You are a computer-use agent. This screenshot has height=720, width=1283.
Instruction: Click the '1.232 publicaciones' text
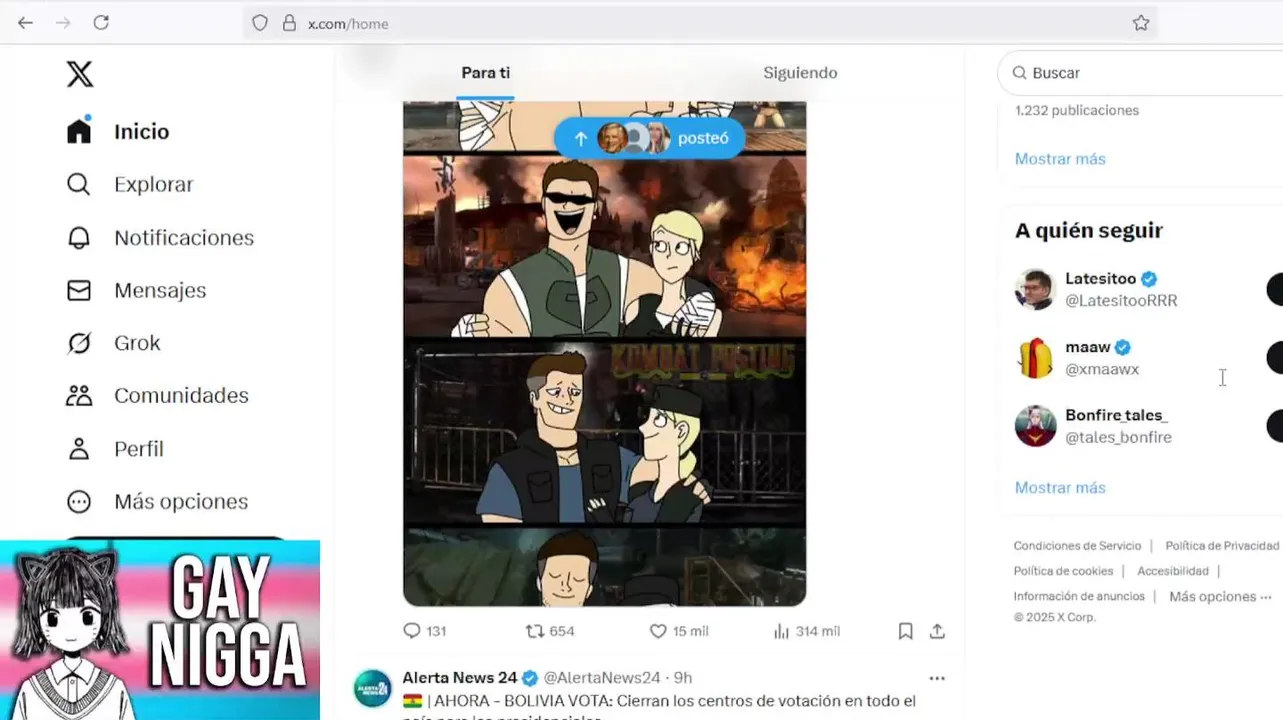1077,111
